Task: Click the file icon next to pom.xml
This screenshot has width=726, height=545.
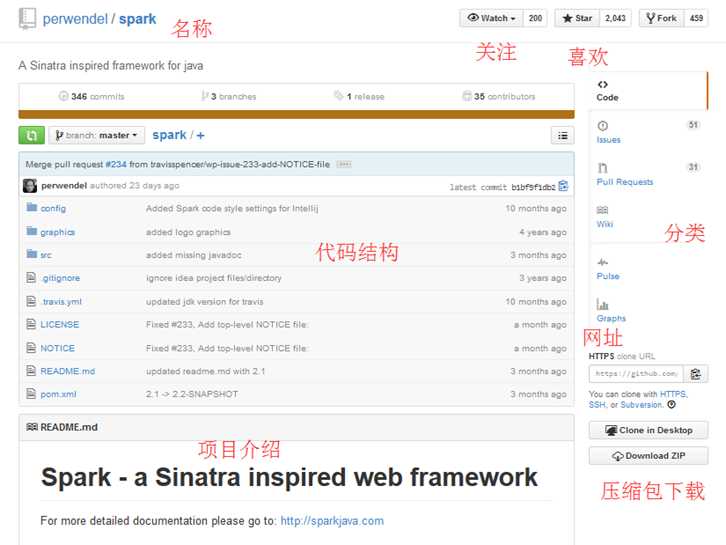Action: click(x=31, y=394)
